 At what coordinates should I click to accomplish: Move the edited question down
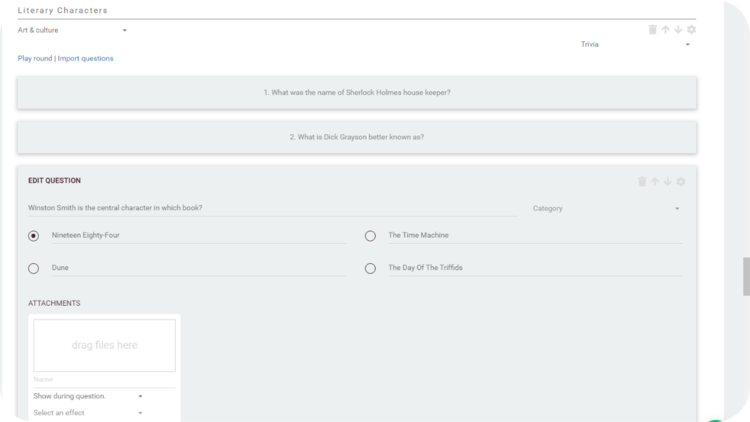(x=668, y=182)
